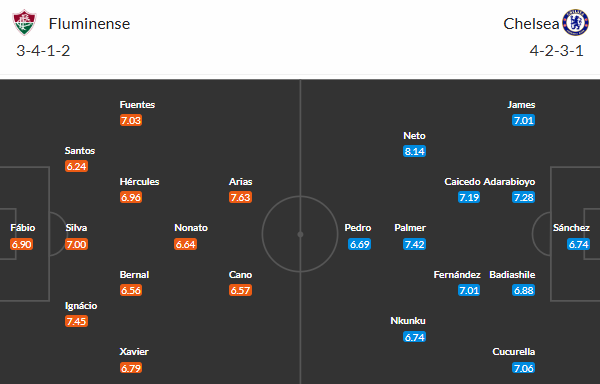Select Xavier's 6.79 rating badge
The height and width of the screenshot is (384, 600).
pos(131,368)
